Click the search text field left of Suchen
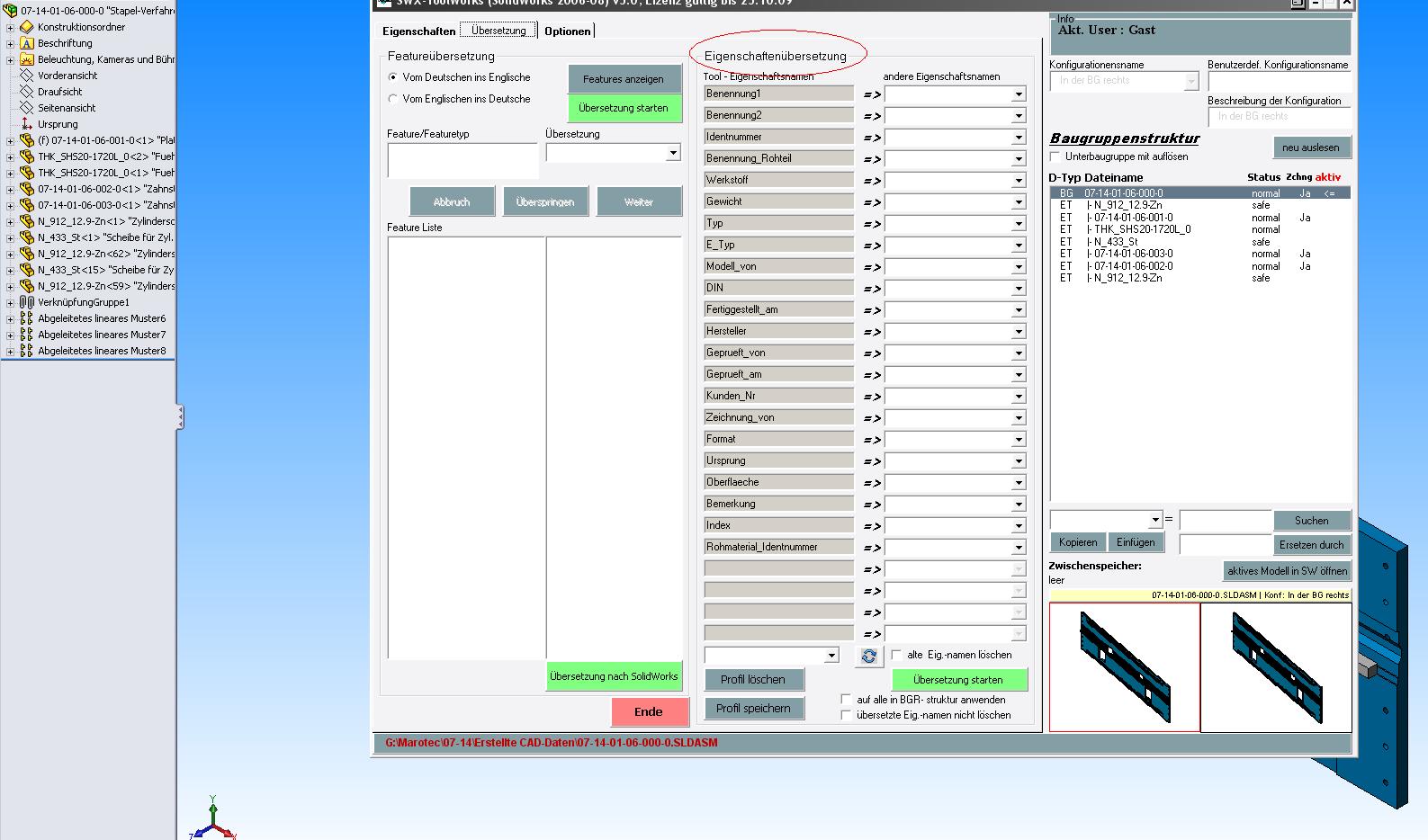1428x840 pixels. pyautogui.click(x=1226, y=521)
